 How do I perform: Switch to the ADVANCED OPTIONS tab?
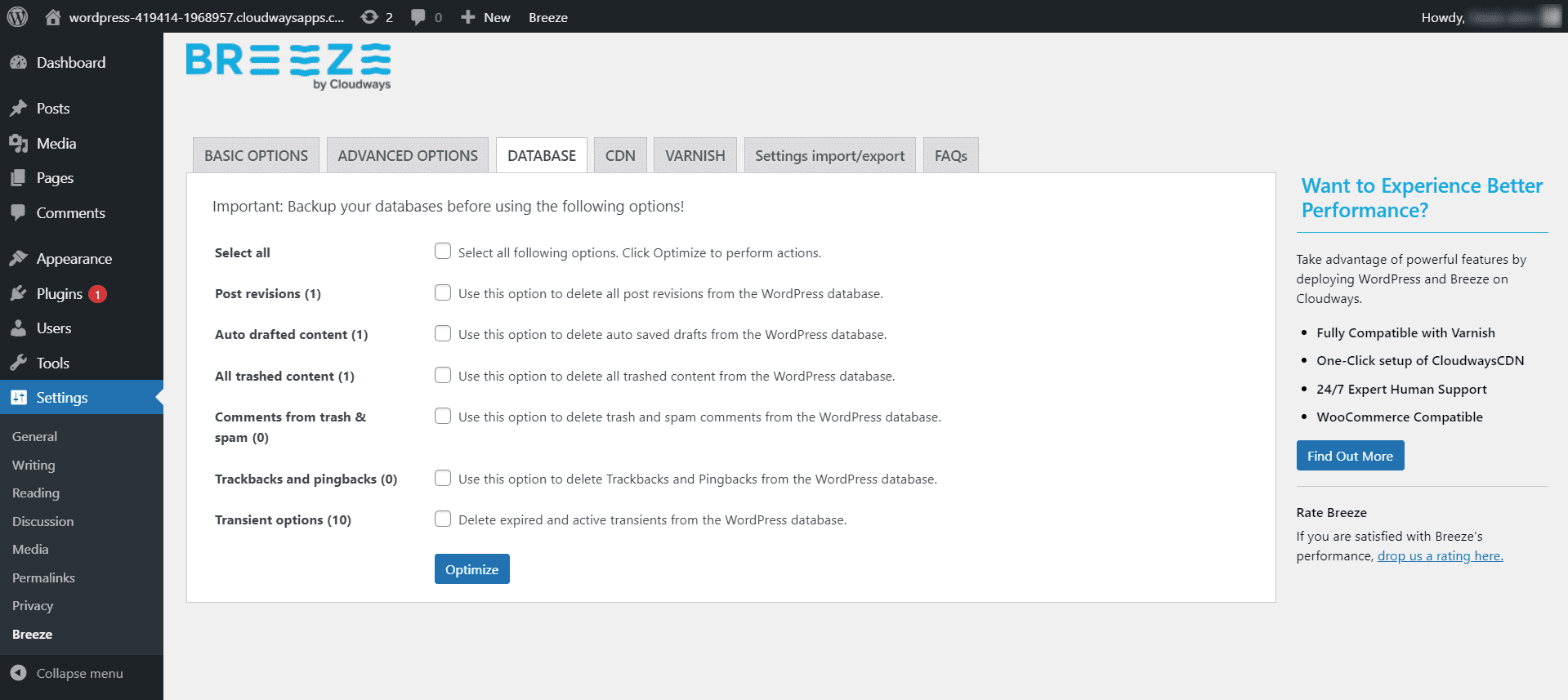point(408,156)
